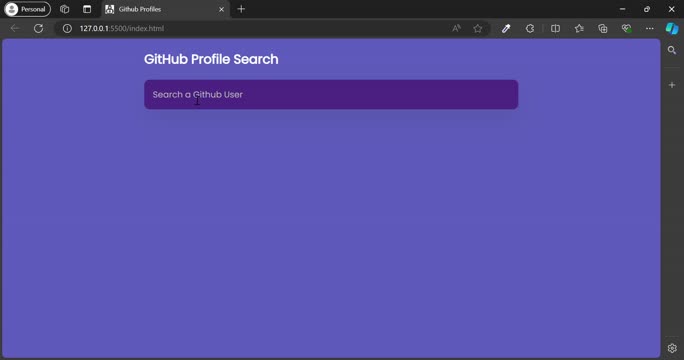Open the Extensions icon in toolbar
This screenshot has width=684, height=360.
point(530,28)
